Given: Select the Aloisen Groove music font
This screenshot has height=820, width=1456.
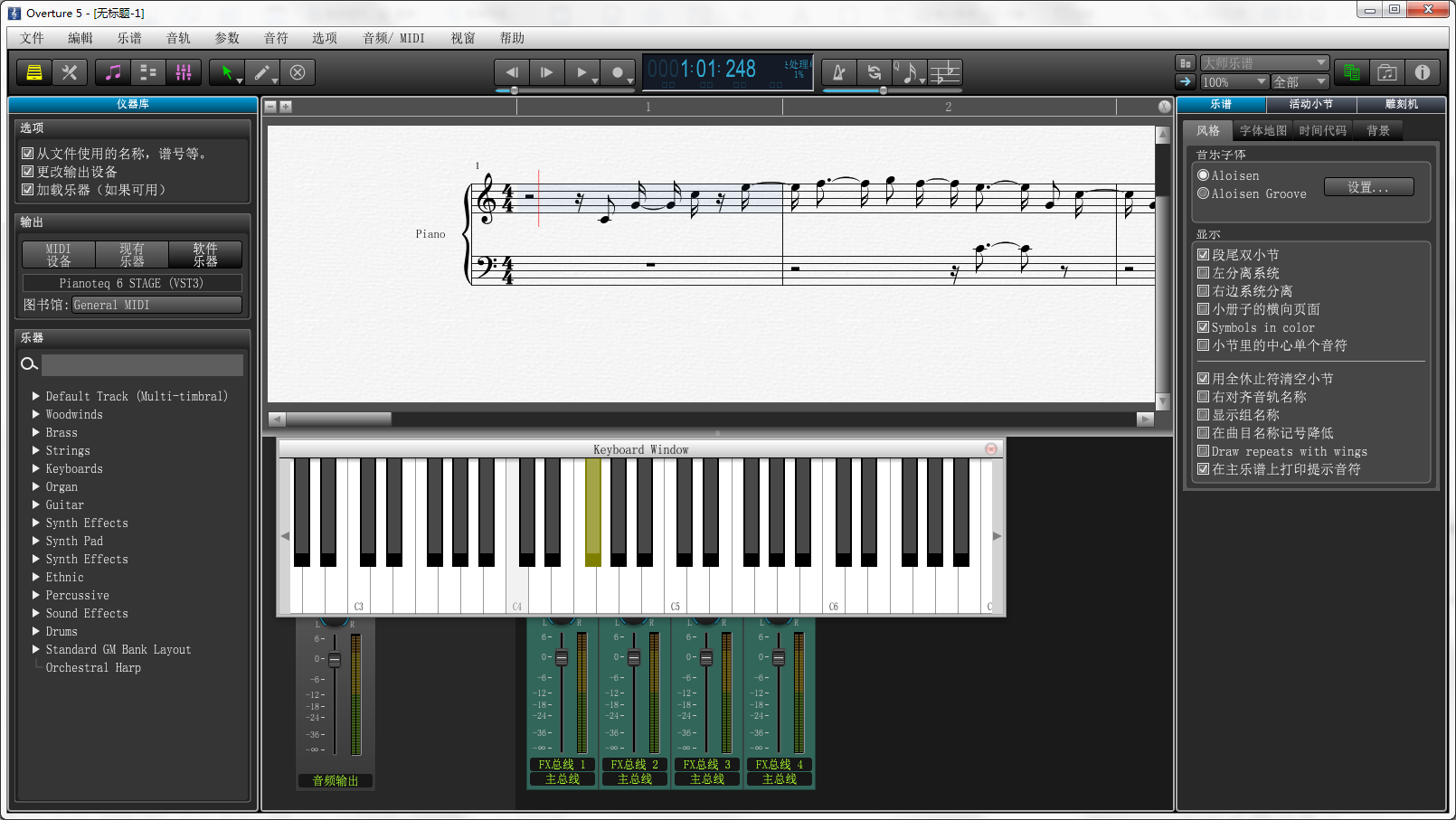Looking at the screenshot, I should (x=1204, y=193).
